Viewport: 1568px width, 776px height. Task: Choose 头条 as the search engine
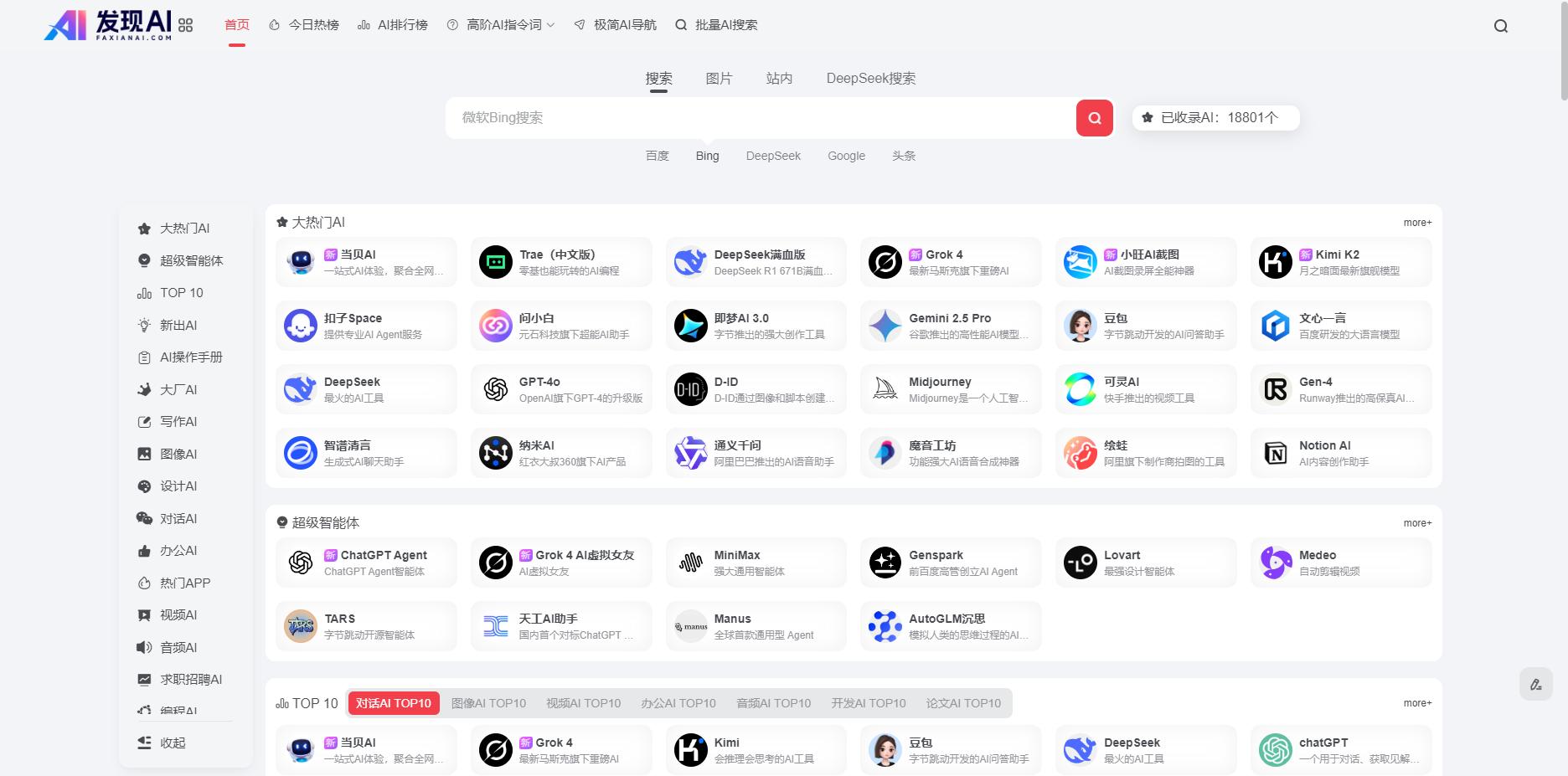(904, 156)
